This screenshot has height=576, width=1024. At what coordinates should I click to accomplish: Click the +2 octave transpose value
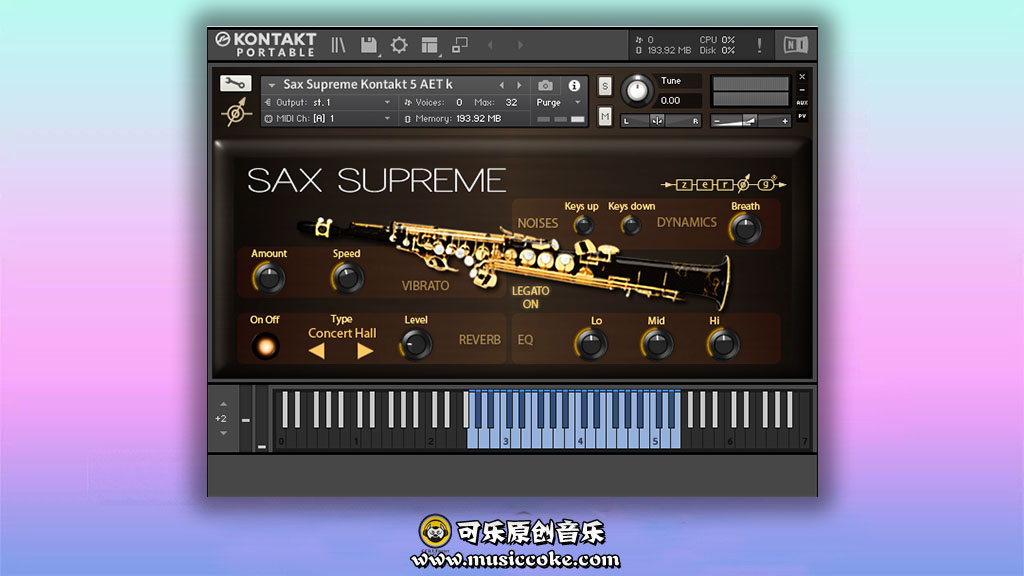(221, 419)
